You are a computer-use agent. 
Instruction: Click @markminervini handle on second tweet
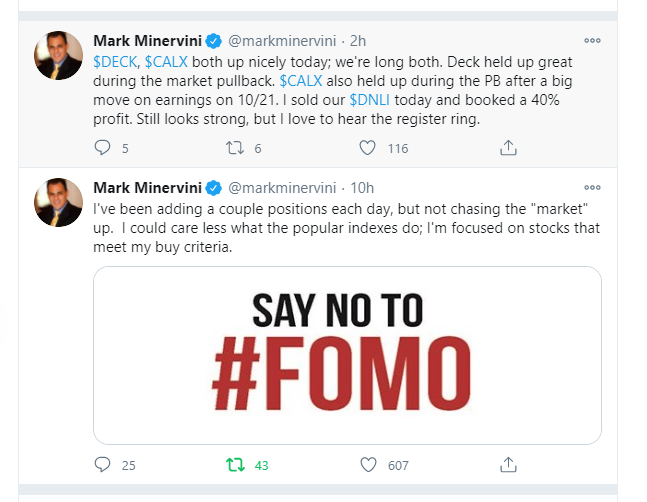pos(282,187)
